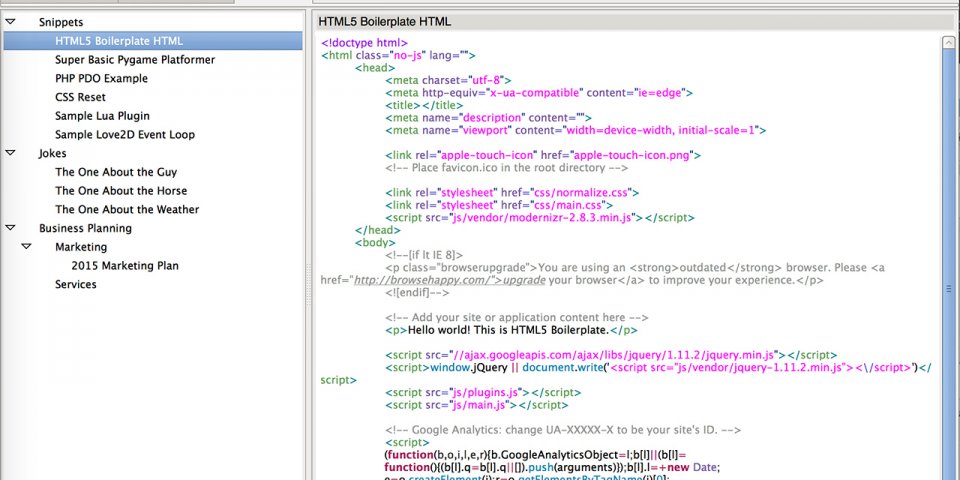Click the meta charset utf-8 line
The width and height of the screenshot is (960, 480).
point(448,80)
